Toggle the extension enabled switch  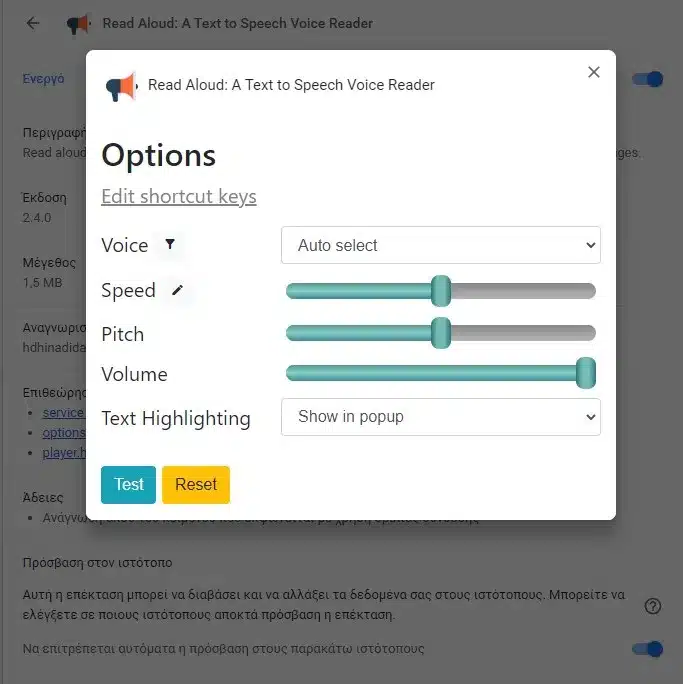click(x=648, y=79)
